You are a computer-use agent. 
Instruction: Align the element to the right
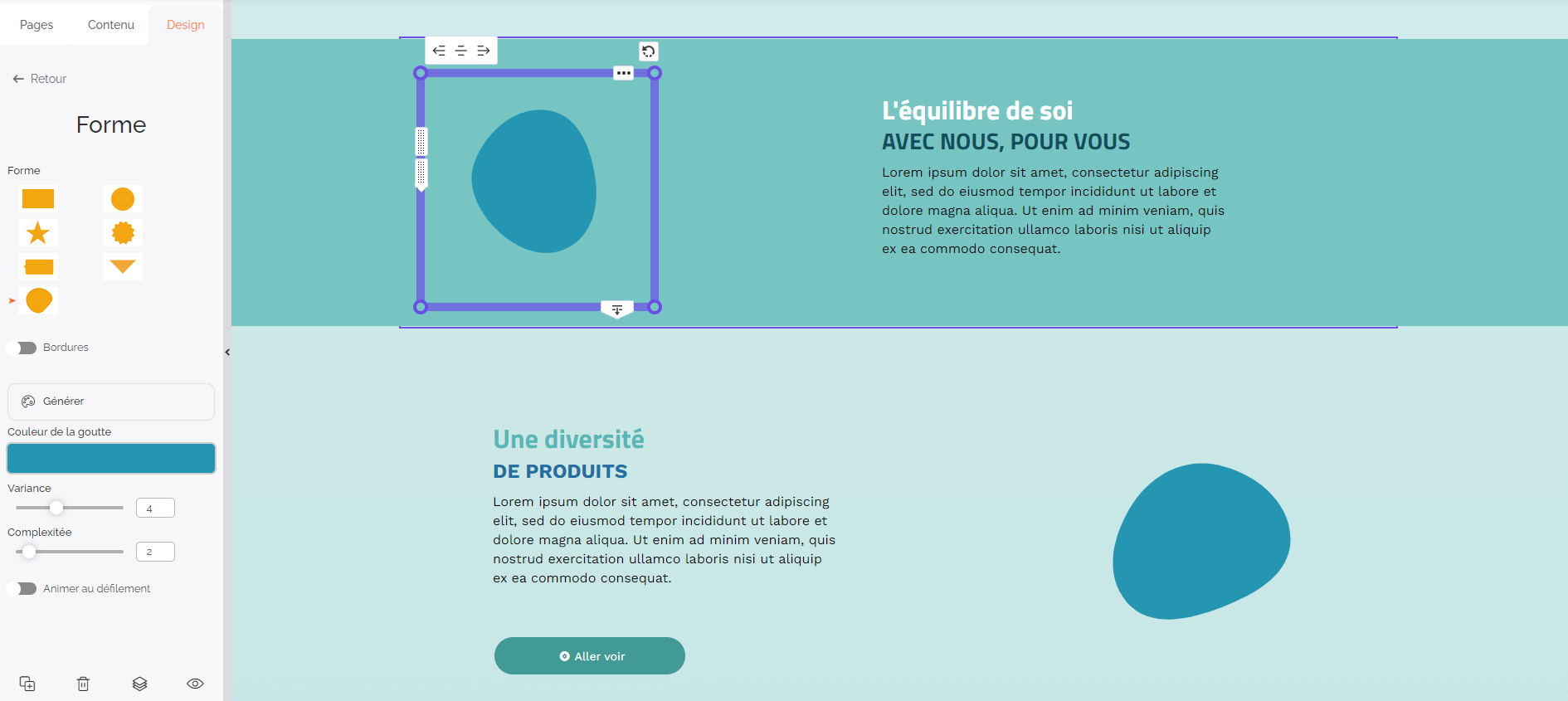click(x=484, y=51)
